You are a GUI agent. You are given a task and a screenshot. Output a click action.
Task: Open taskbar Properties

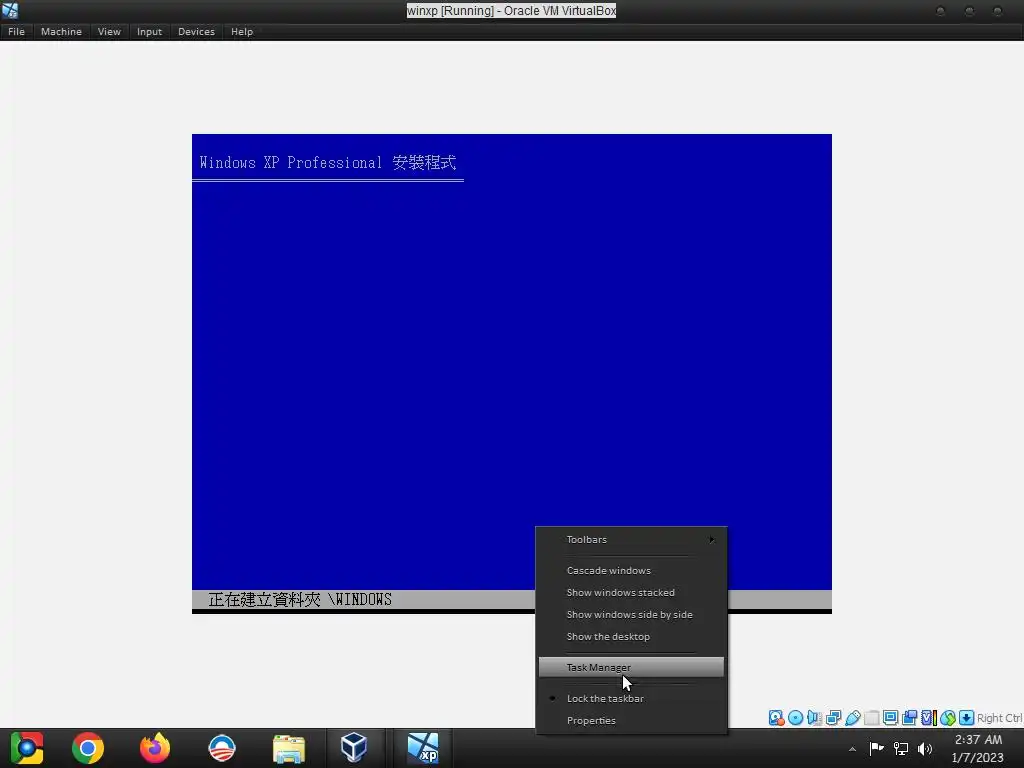631,720
